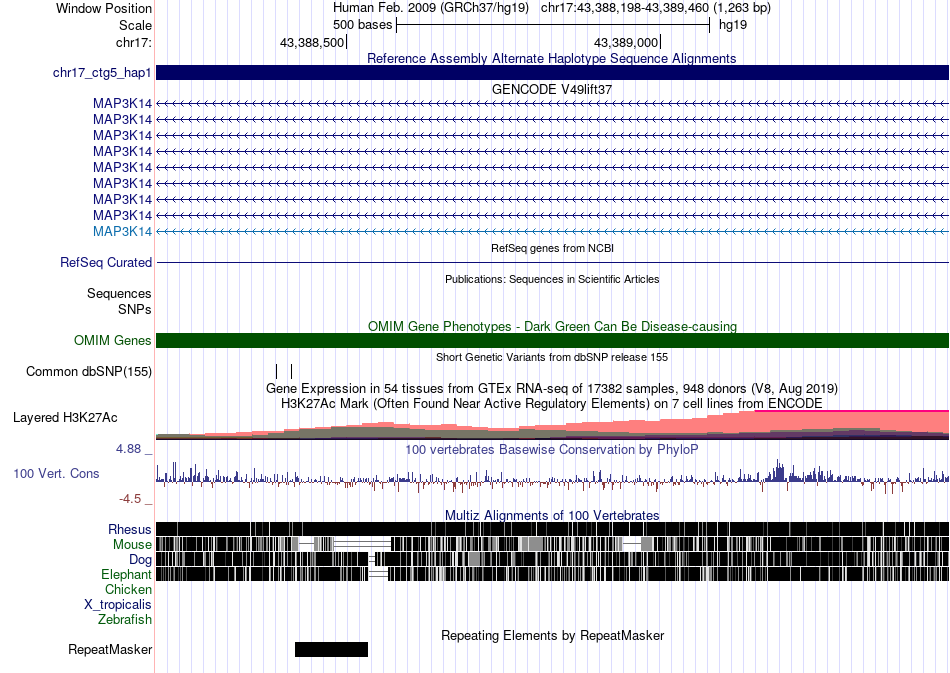This screenshot has width=950, height=673.
Task: Click the GENCODE V49lift37 track title
Action: [x=552, y=89]
